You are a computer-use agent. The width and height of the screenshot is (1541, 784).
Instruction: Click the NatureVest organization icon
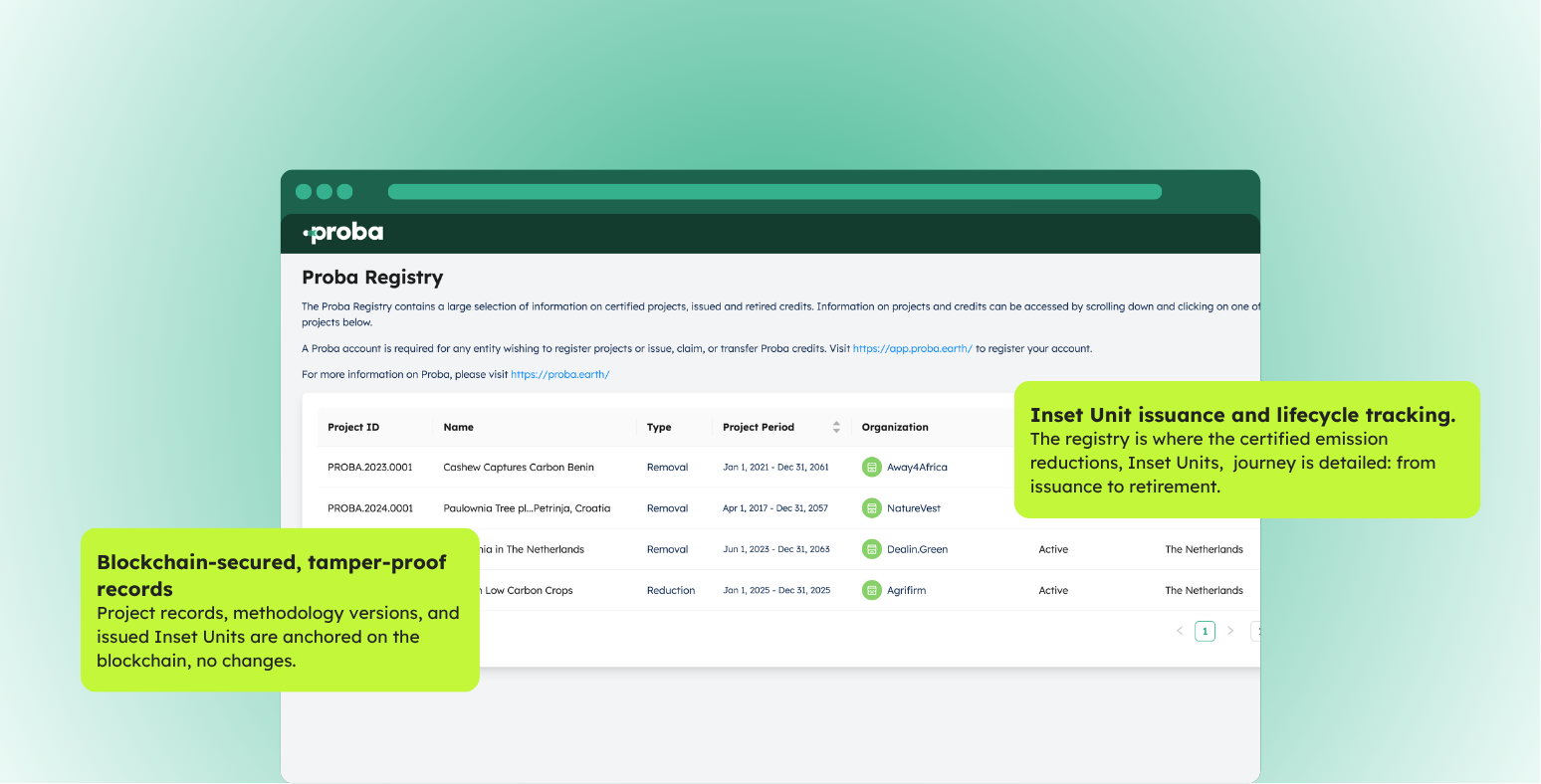tap(872, 508)
